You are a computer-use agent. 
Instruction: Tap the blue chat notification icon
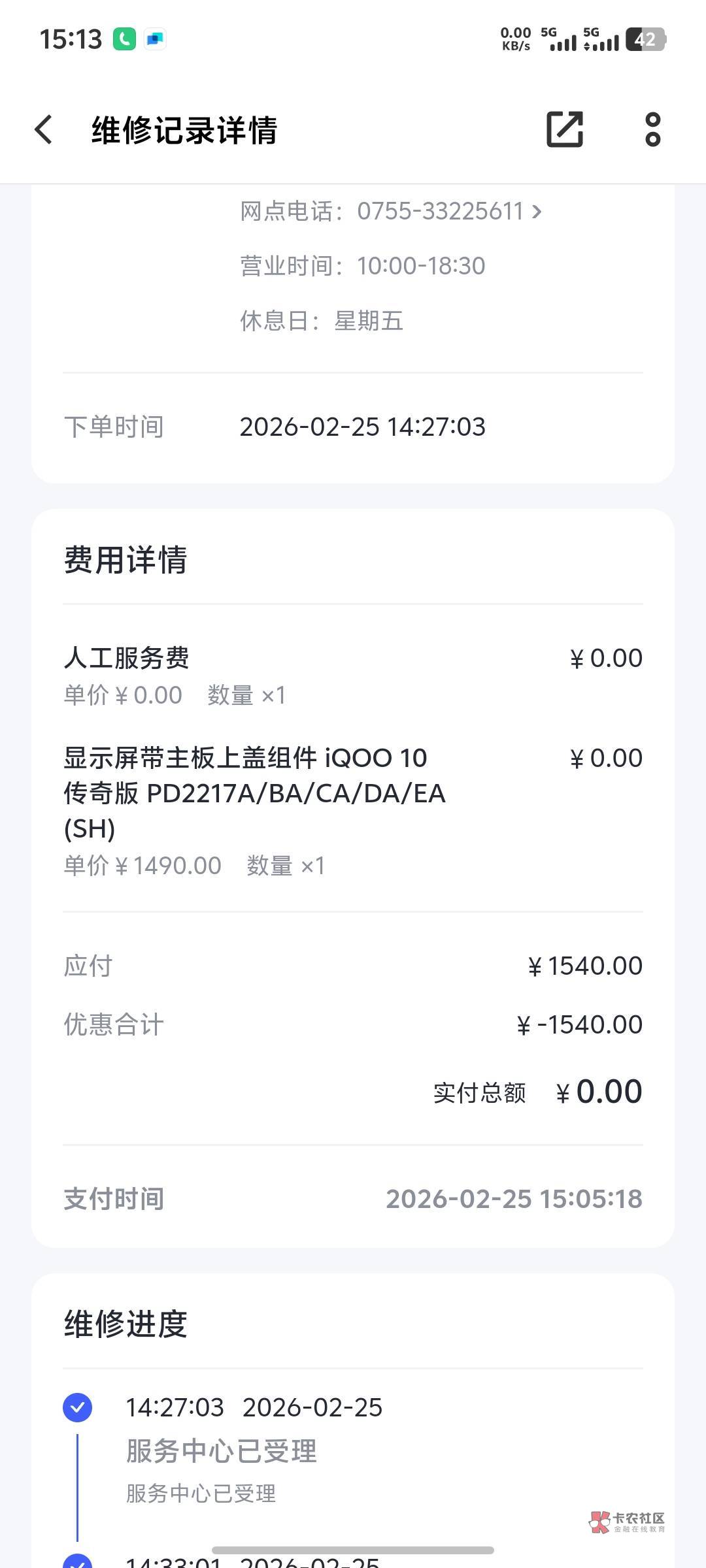tap(155, 39)
